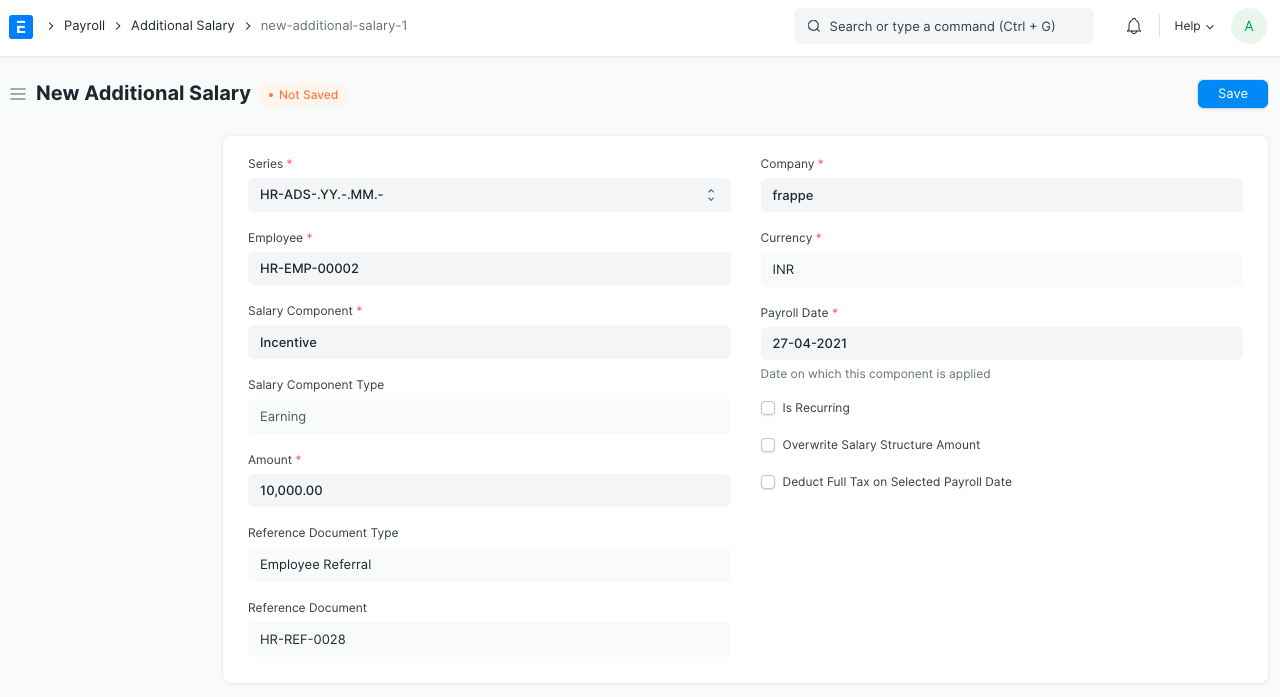Open the Series naming dropdown
1280x697 pixels.
click(x=489, y=195)
